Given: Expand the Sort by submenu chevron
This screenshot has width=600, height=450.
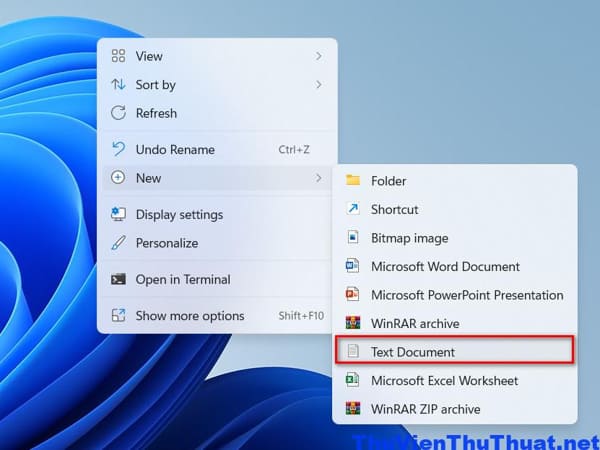Looking at the screenshot, I should (x=318, y=85).
